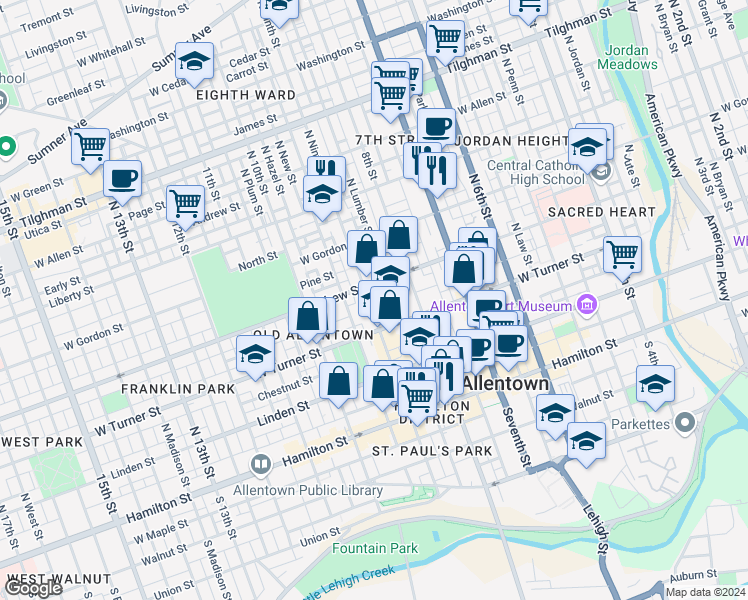Select the Utica St label
The height and width of the screenshot is (600, 748).
[x=43, y=229]
